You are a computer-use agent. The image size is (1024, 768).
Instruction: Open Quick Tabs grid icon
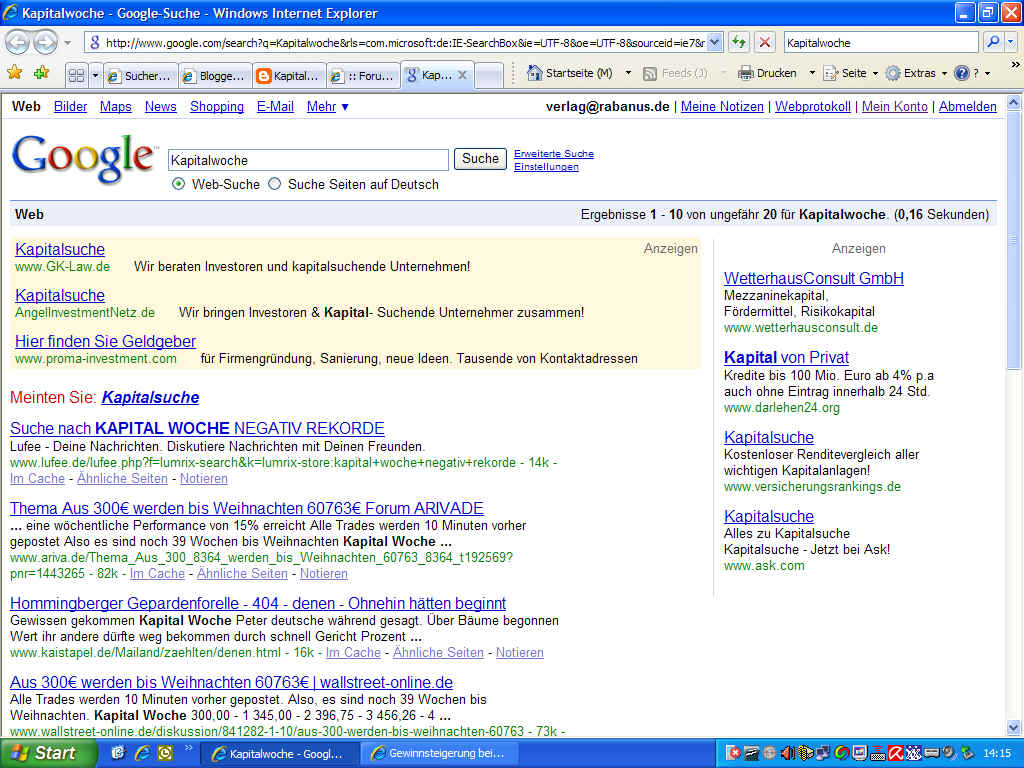point(76,75)
